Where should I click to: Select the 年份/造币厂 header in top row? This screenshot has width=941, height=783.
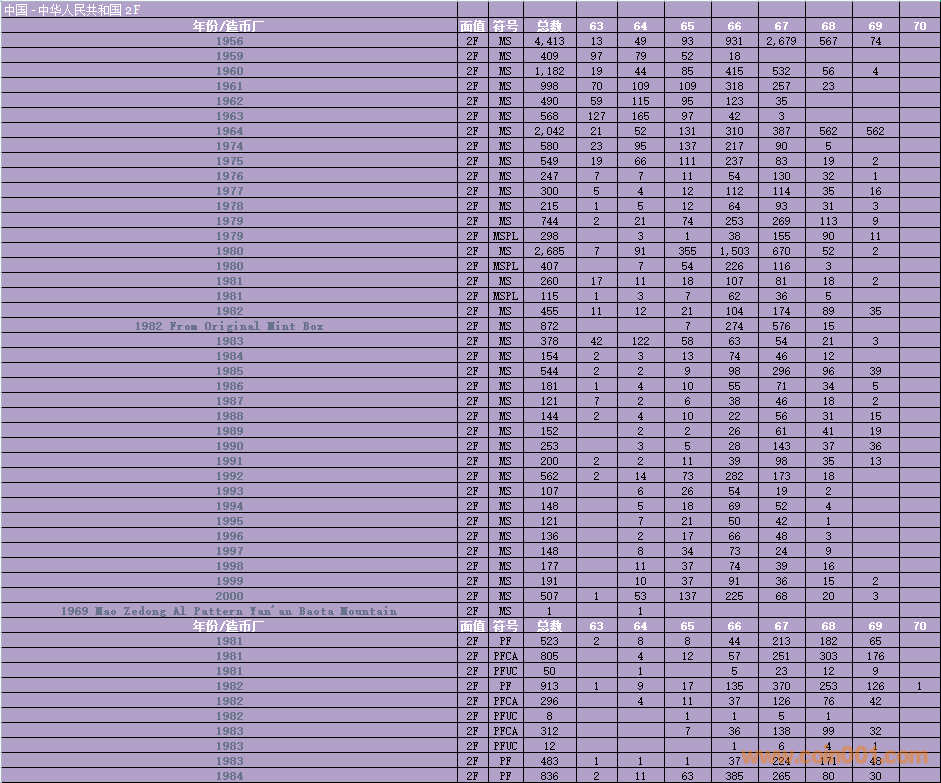[x=229, y=25]
